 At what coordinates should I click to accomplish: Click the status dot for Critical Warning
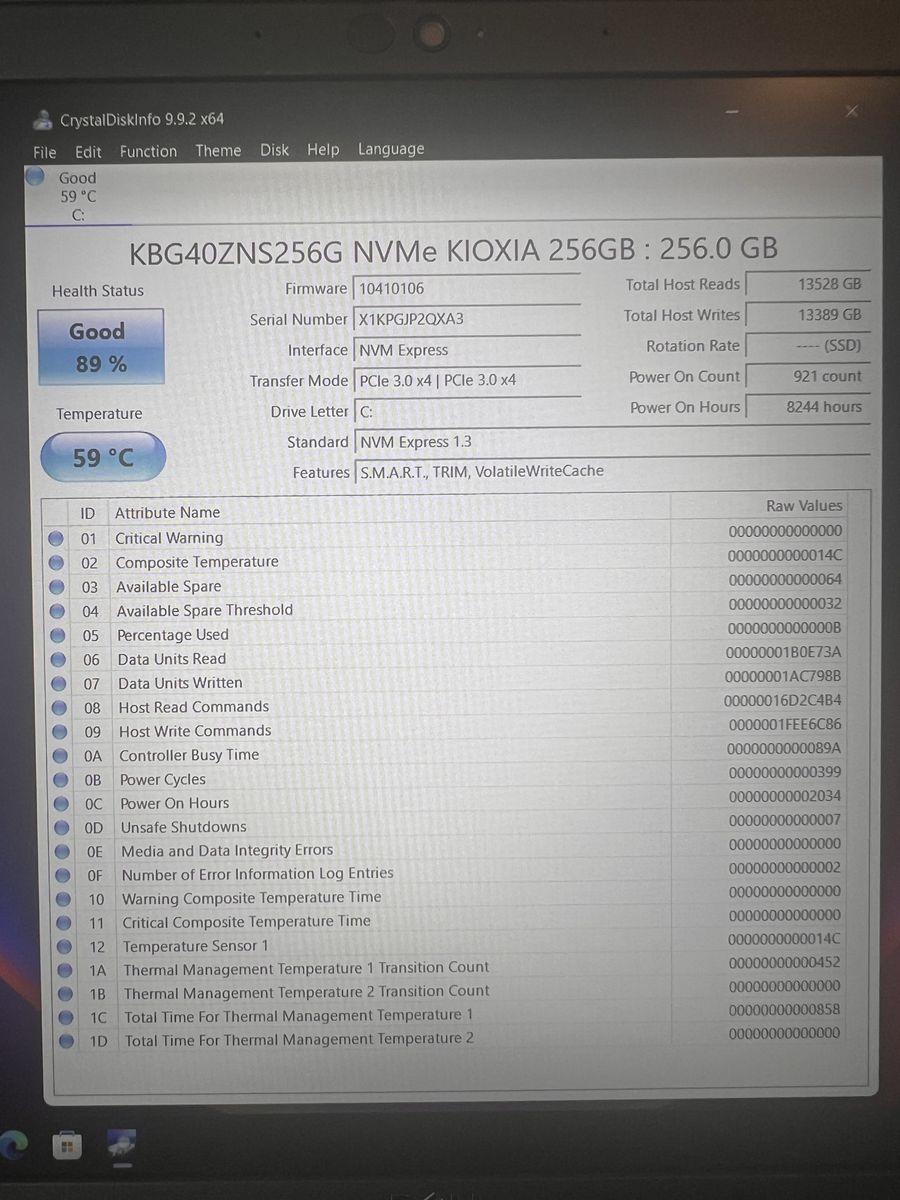pos(56,538)
